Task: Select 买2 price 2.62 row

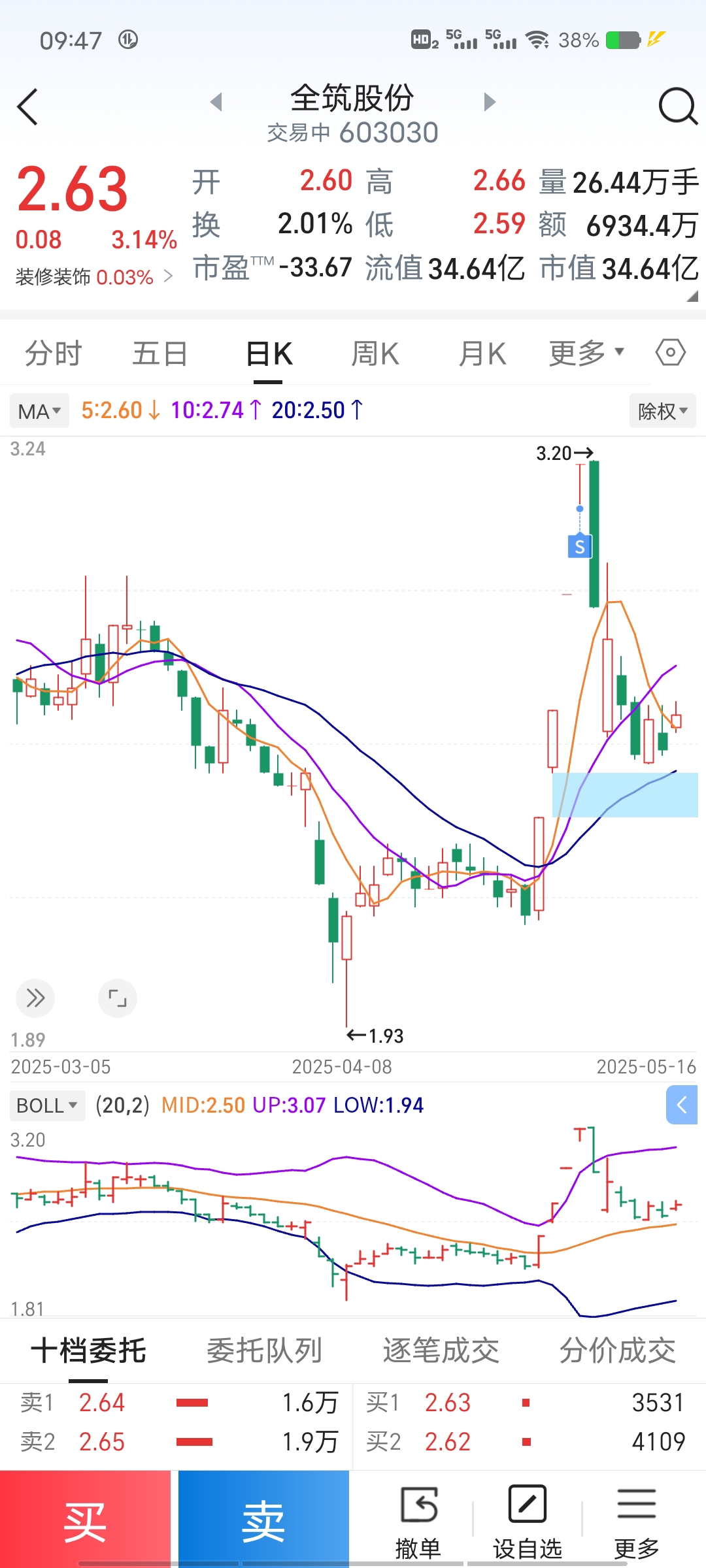Action: click(529, 1442)
